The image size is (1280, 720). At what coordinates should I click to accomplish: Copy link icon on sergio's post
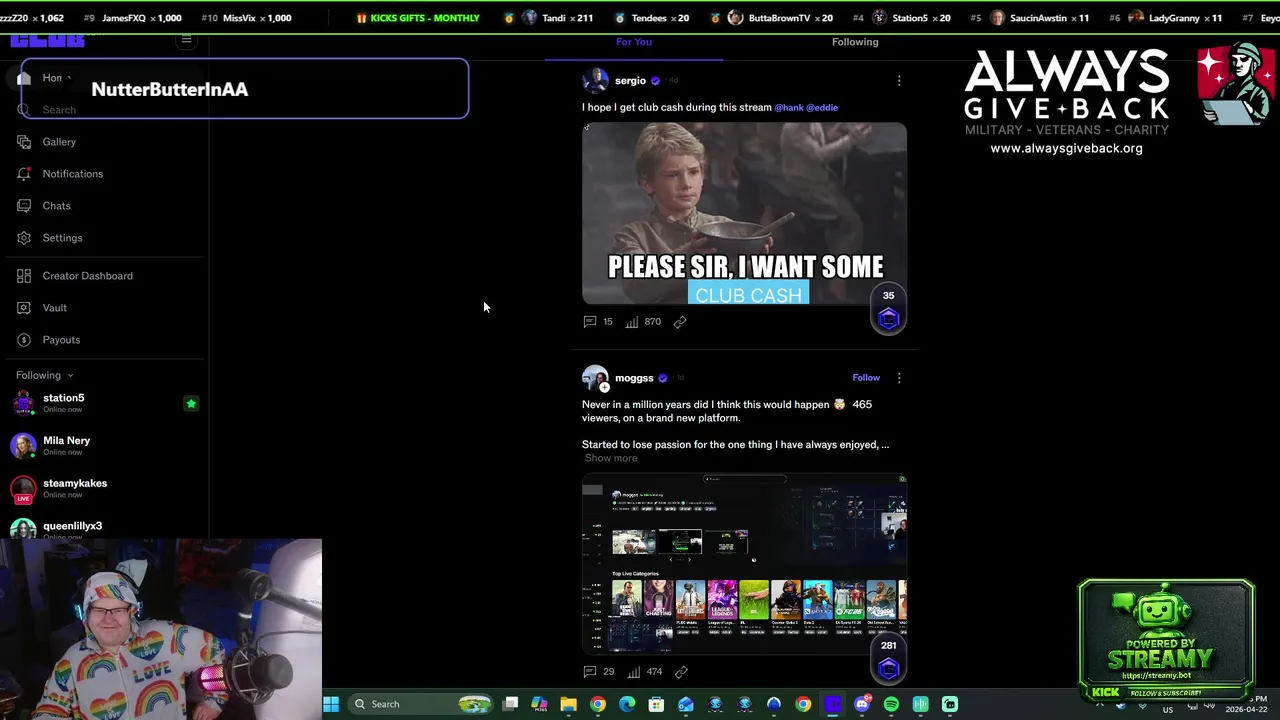(x=680, y=322)
